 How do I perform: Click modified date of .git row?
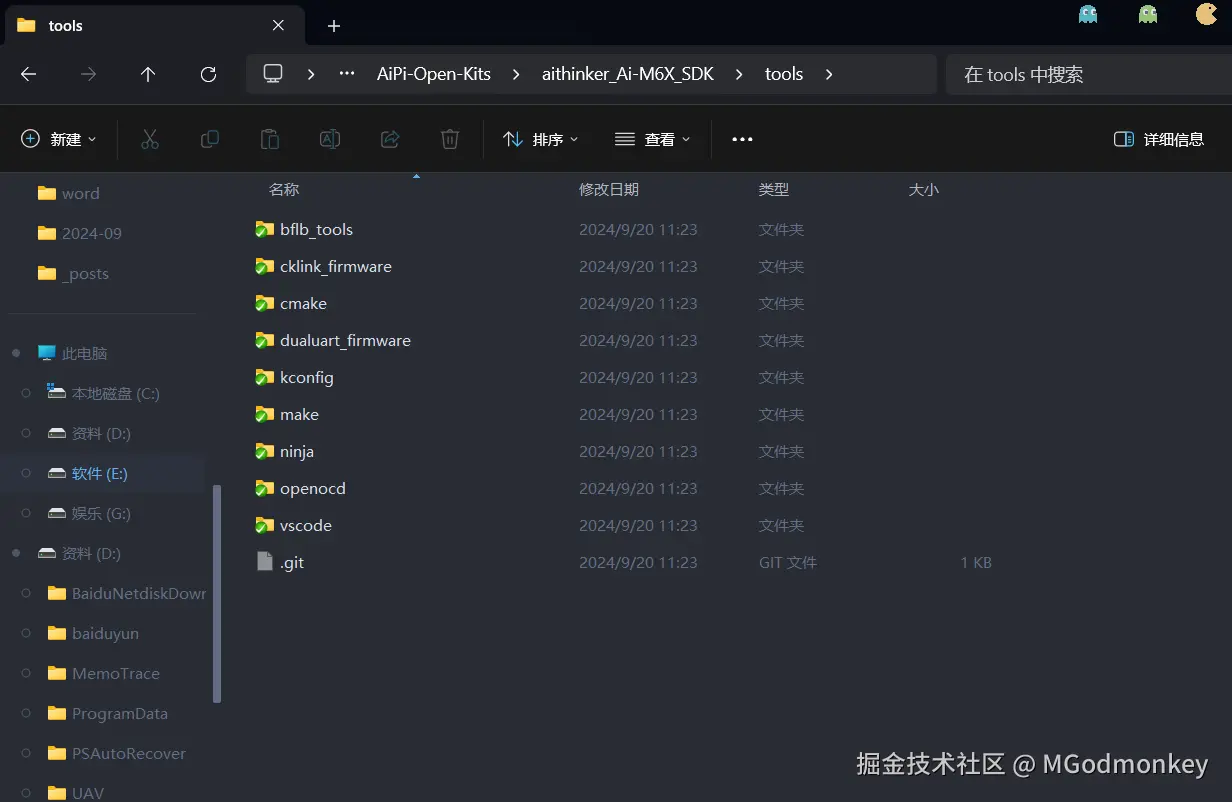coord(638,563)
